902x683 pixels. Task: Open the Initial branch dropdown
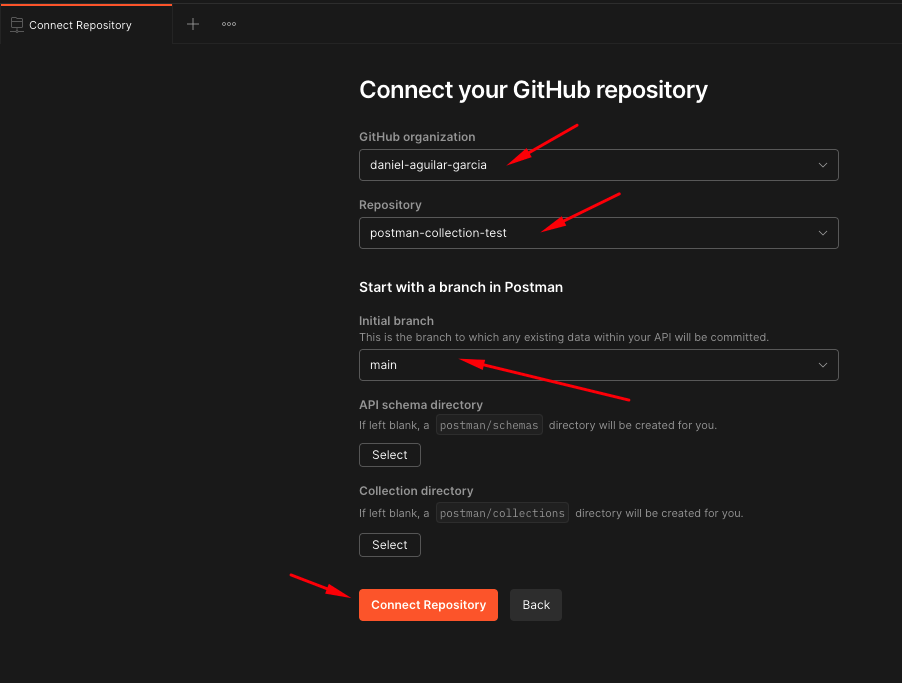coord(598,365)
